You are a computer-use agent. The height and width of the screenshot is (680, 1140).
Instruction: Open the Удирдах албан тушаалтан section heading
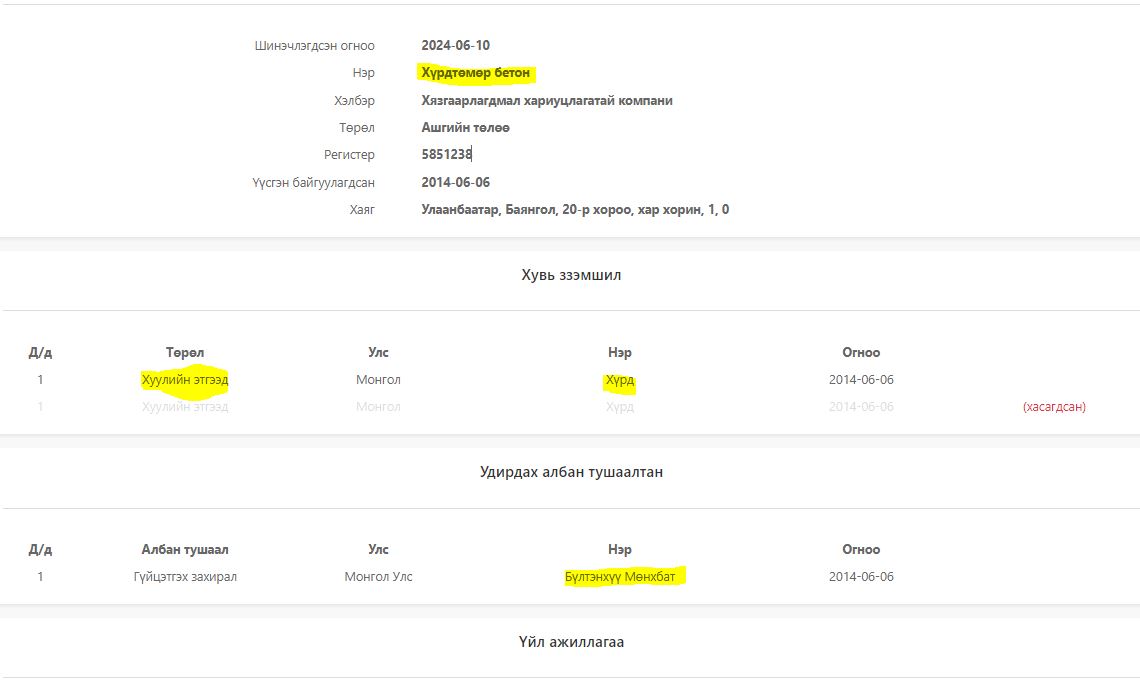pos(571,472)
